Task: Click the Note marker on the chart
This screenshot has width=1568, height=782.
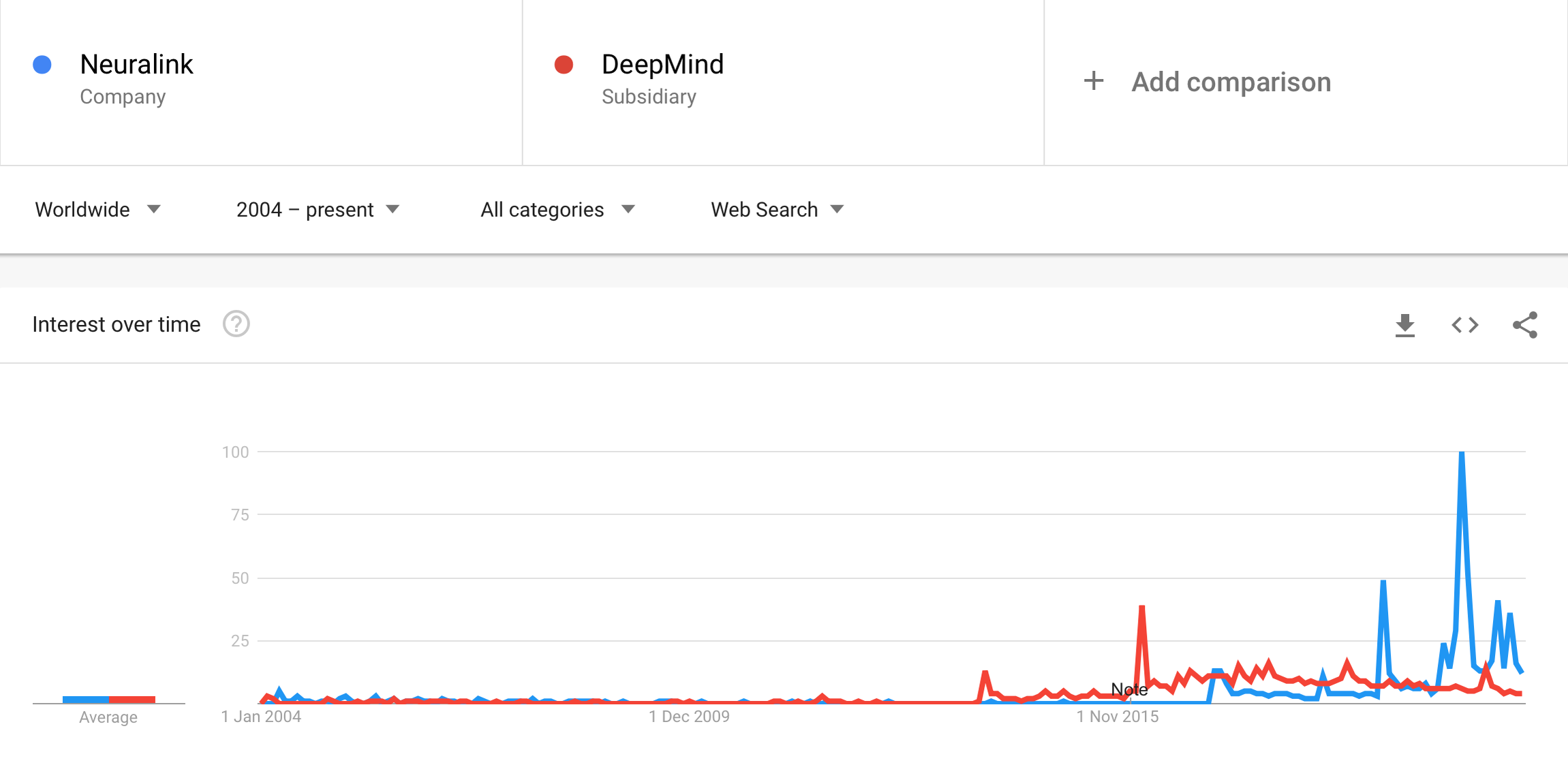Action: pos(1129,689)
